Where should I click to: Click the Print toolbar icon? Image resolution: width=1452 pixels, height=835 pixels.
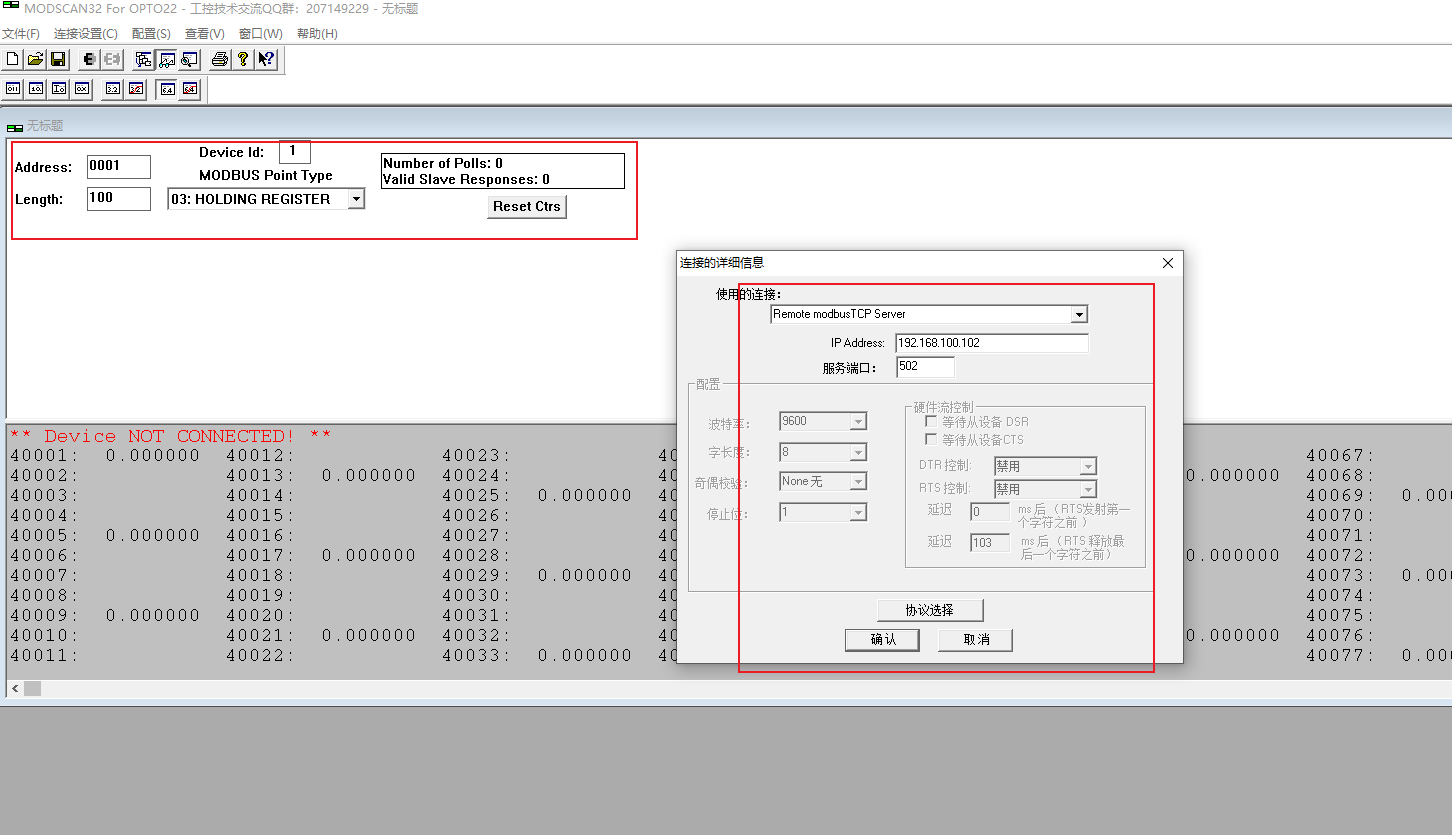219,60
